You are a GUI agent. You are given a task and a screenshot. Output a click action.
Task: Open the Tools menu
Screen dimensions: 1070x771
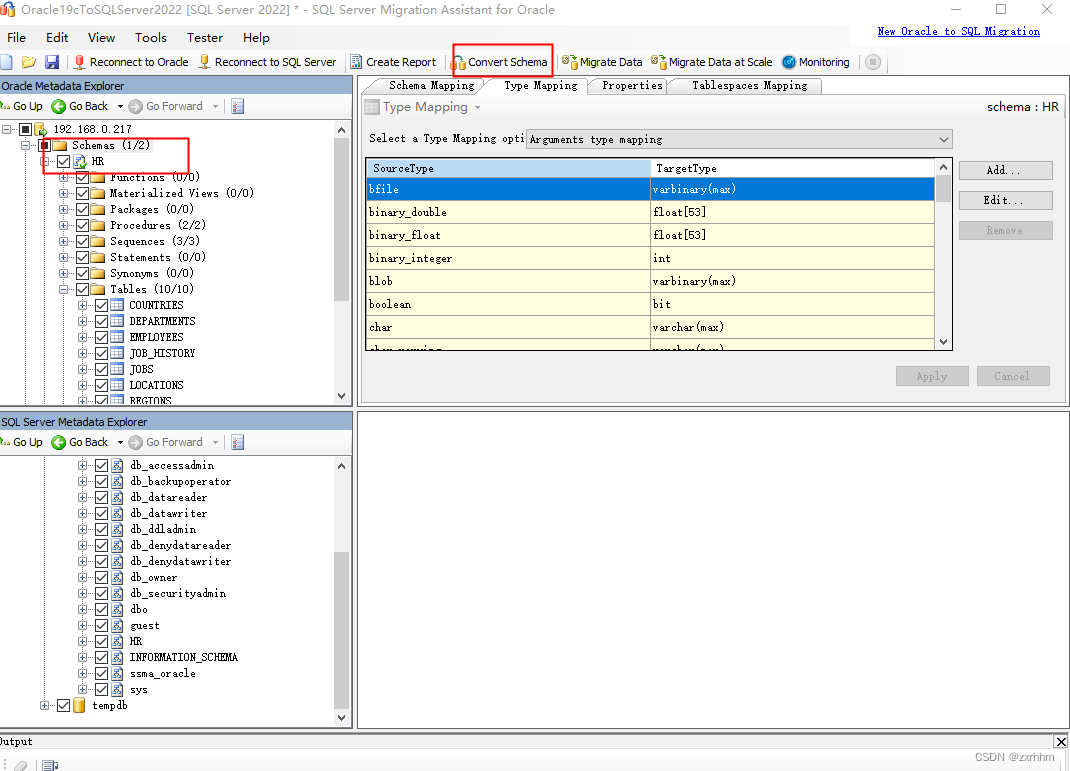(x=151, y=38)
